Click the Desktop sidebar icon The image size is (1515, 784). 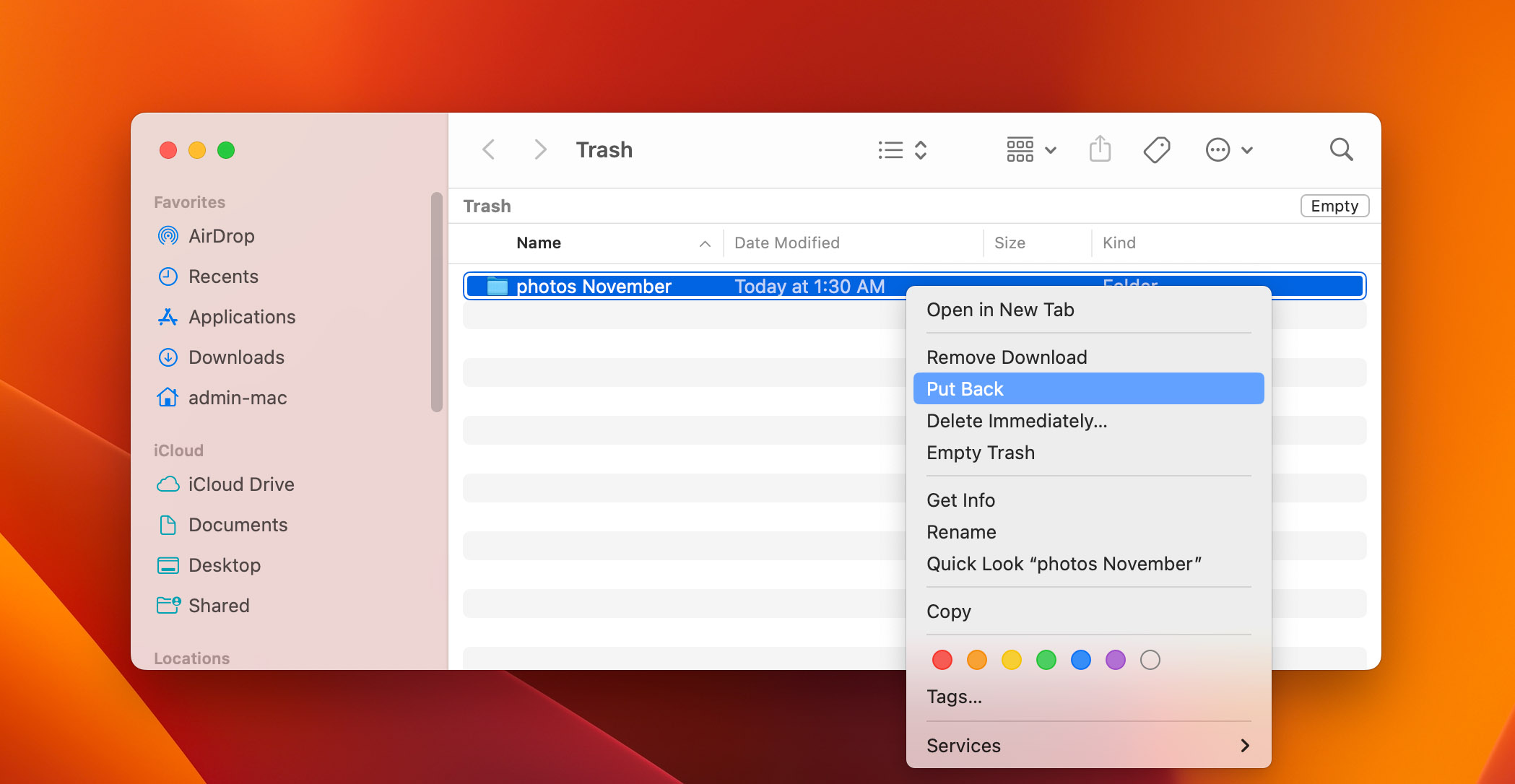click(x=168, y=565)
